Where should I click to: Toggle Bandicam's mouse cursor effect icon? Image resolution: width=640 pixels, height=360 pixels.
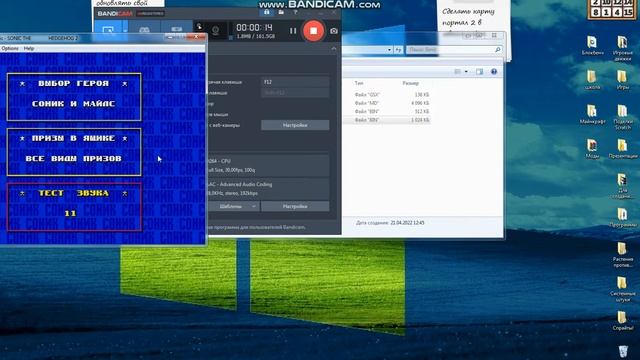point(200,28)
